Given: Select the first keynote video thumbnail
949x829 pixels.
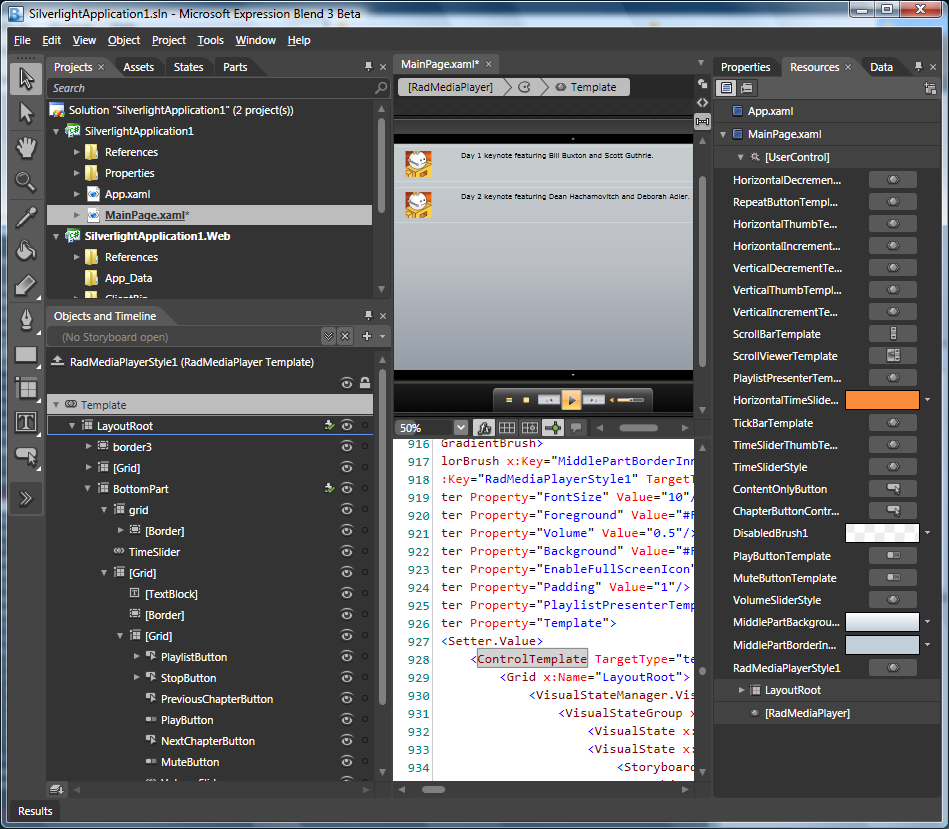Looking at the screenshot, I should [418, 164].
